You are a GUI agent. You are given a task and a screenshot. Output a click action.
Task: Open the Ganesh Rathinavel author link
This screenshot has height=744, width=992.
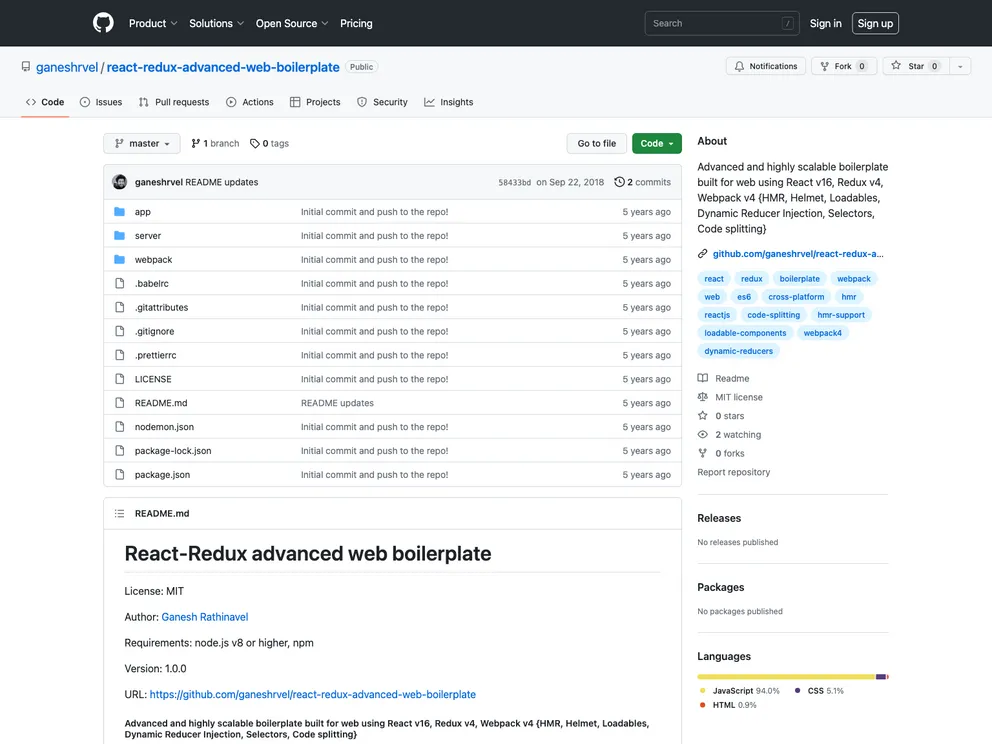pos(205,617)
